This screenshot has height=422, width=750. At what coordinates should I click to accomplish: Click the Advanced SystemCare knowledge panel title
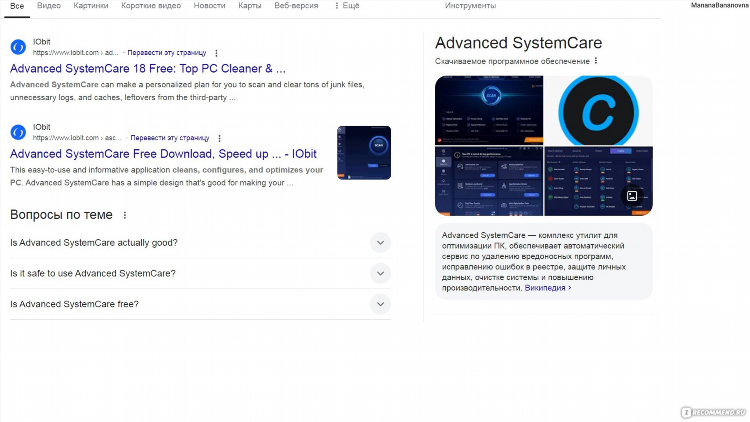click(x=518, y=43)
